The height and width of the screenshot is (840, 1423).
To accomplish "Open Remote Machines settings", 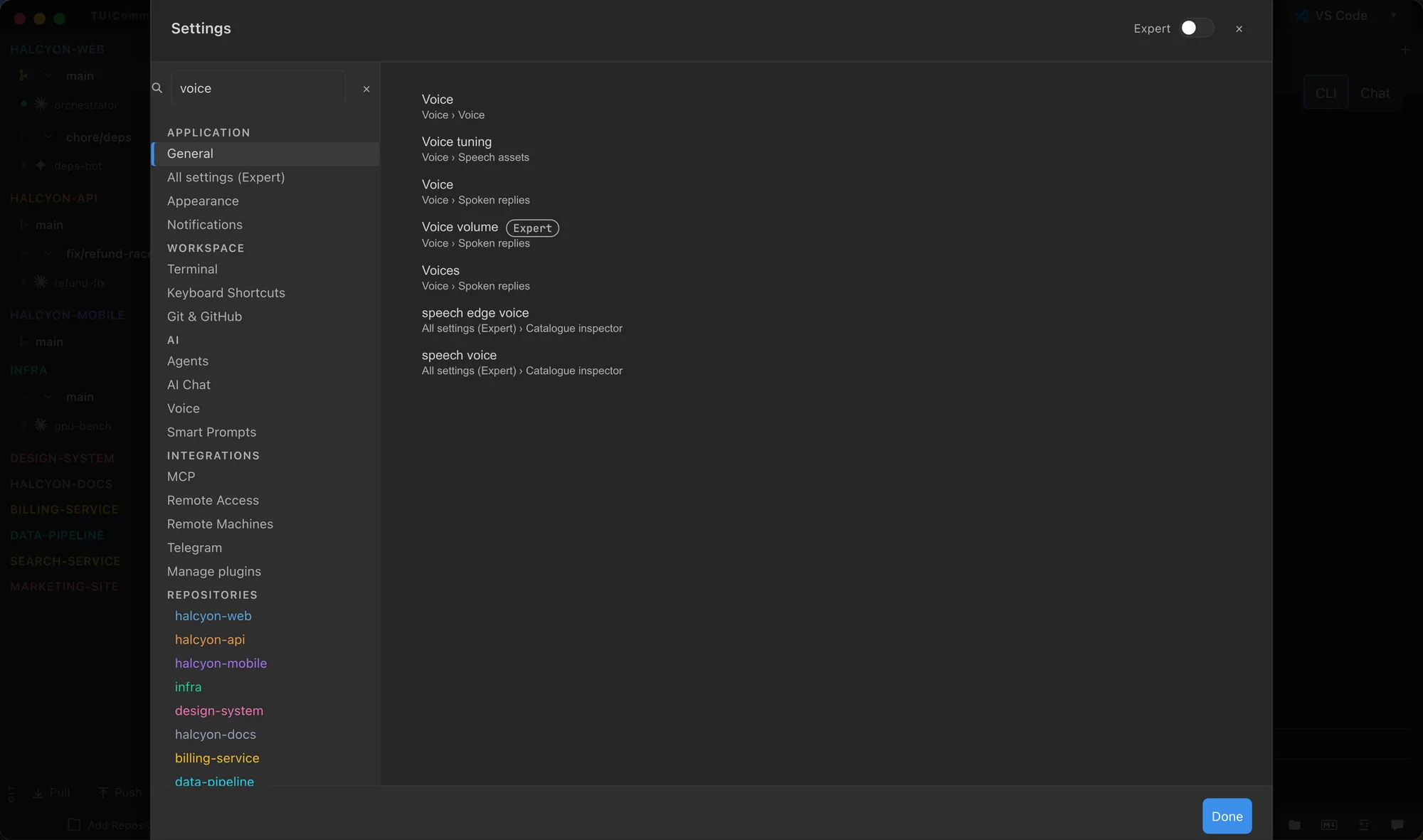I will click(265, 524).
